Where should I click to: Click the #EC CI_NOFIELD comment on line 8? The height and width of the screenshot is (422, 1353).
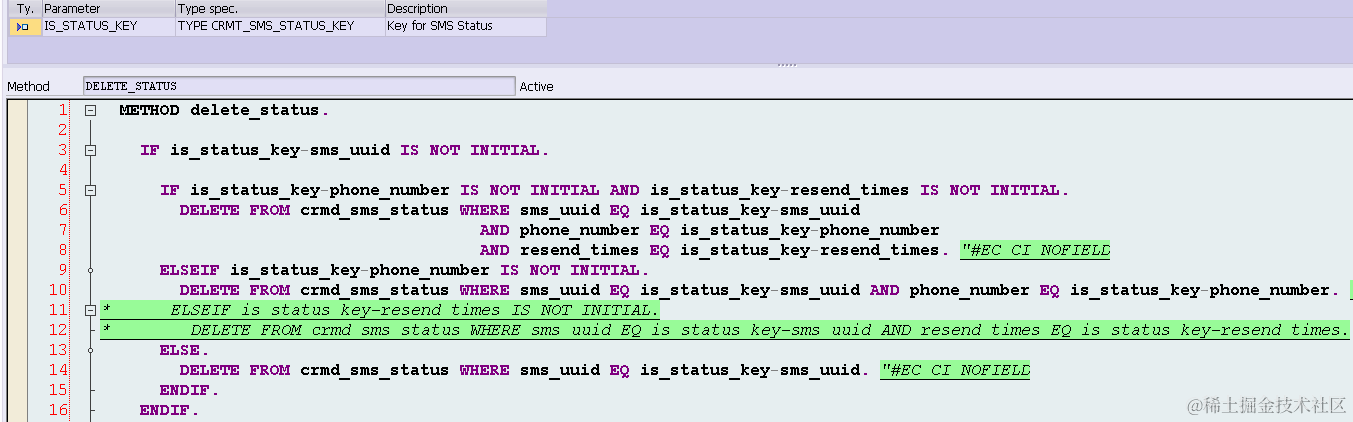coord(1035,250)
